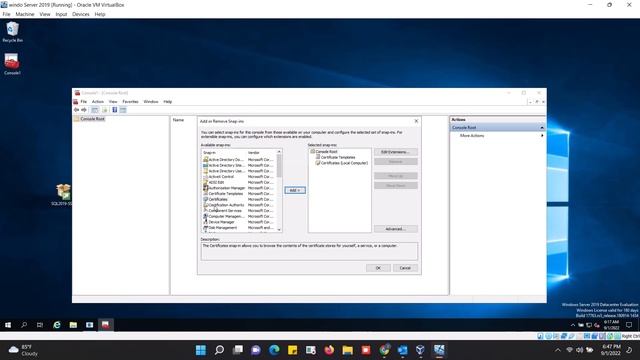Expand More Actions submenu arrow
The image size is (640, 360).
pyautogui.click(x=542, y=136)
